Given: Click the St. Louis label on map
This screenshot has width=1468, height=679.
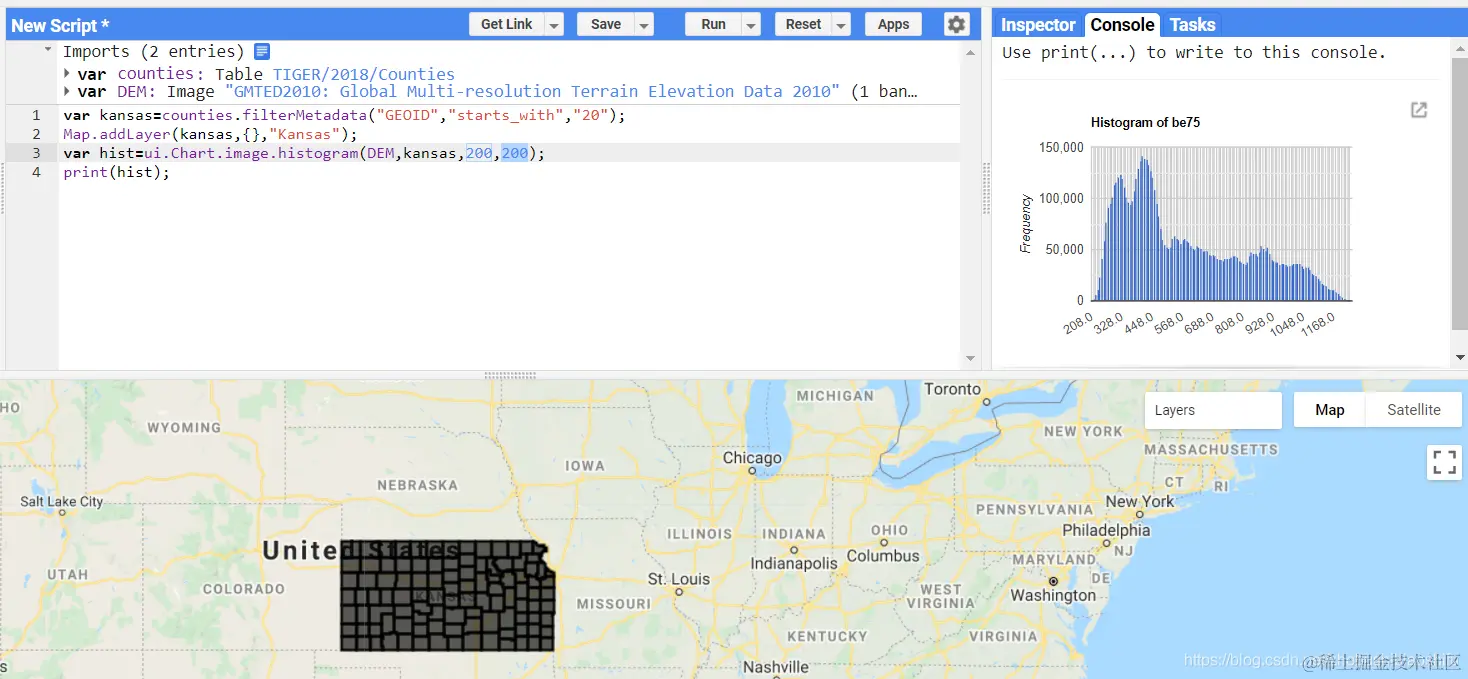Looking at the screenshot, I should click(x=678, y=579).
